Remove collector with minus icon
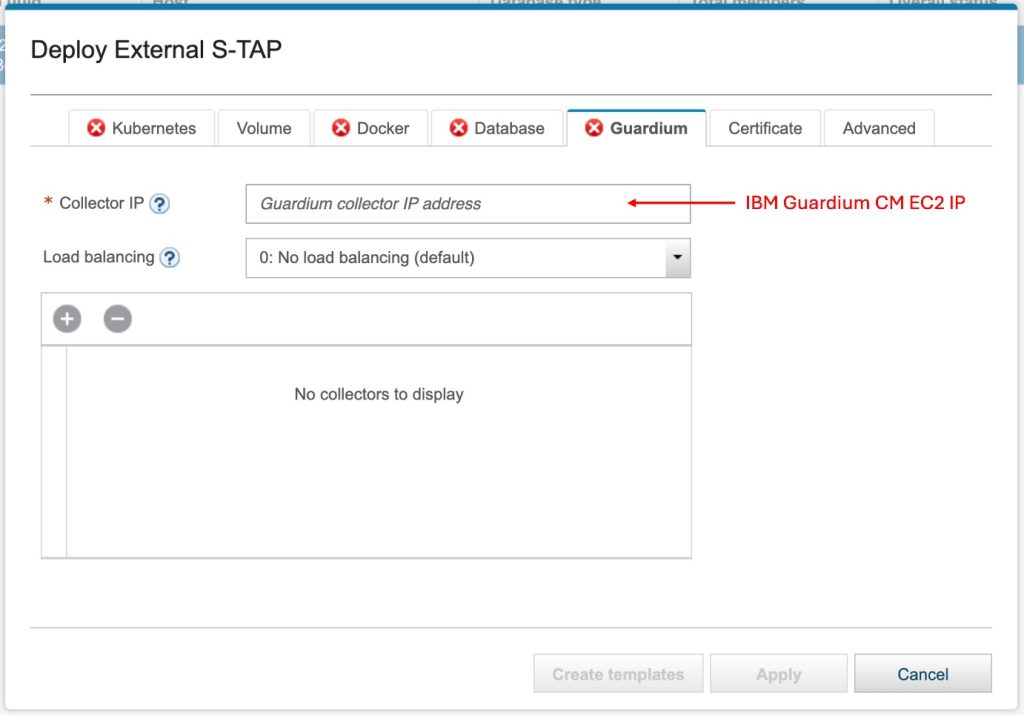The height and width of the screenshot is (716, 1024). click(118, 319)
